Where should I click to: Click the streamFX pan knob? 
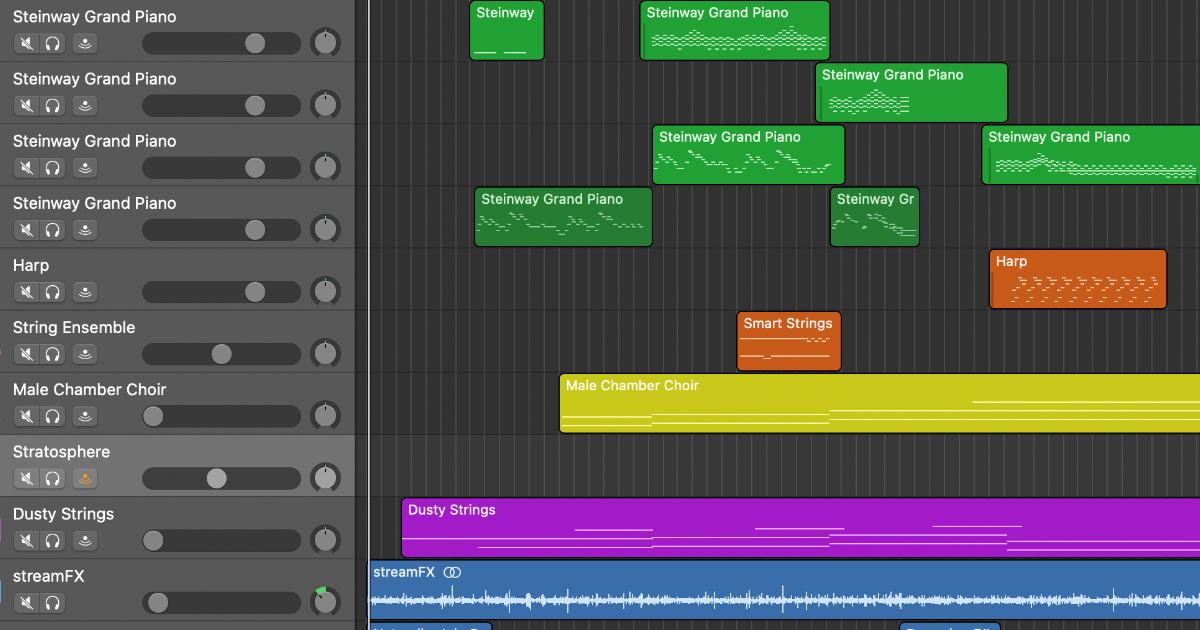point(326,603)
